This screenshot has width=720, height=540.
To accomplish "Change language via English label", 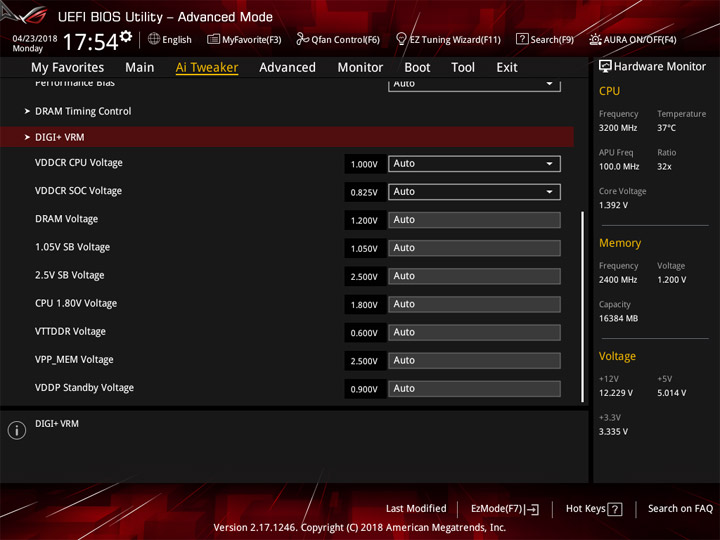I will click(x=177, y=39).
